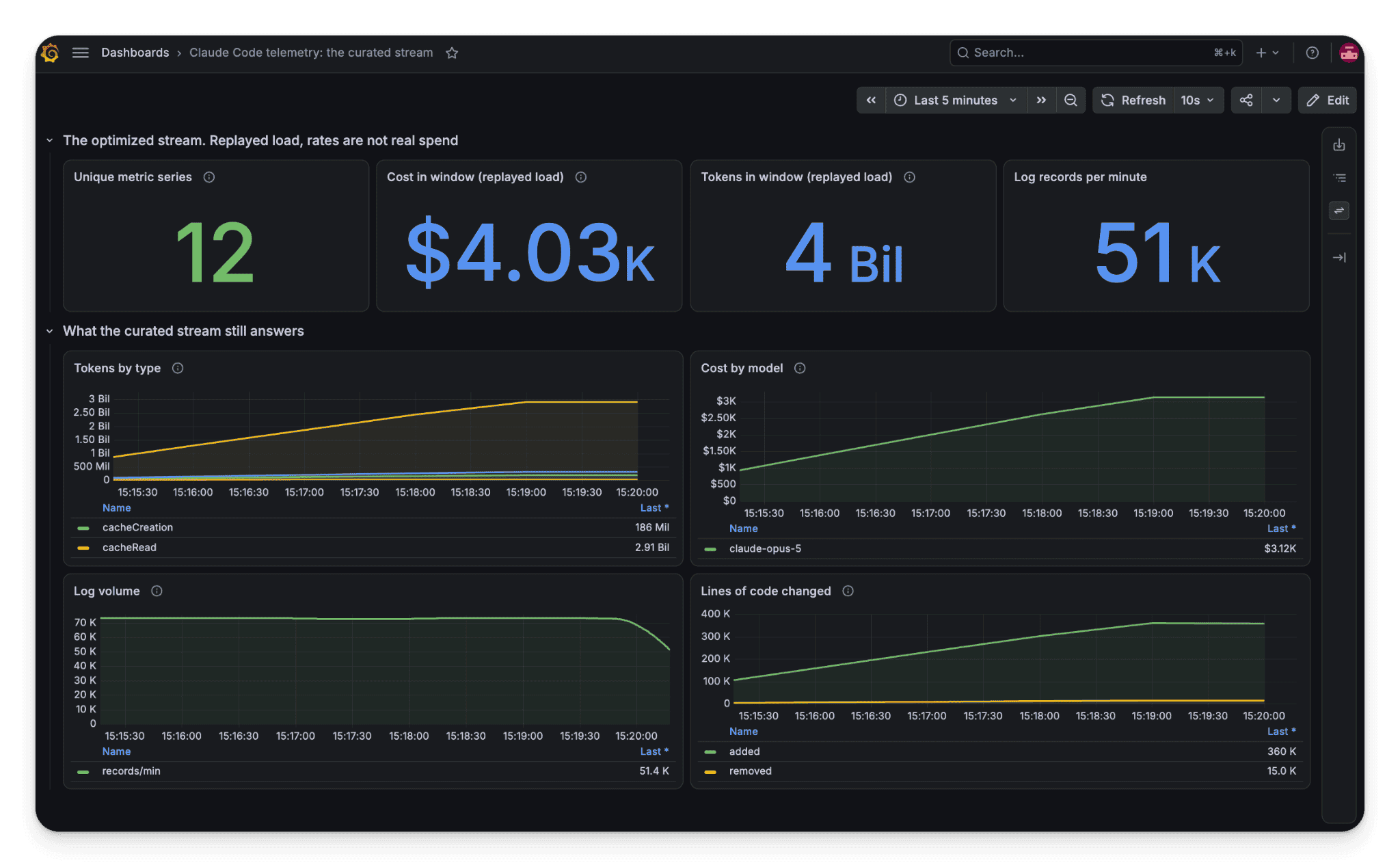Screen dimensions: 1400x867
Task: Collapse the curated stream still answers row
Action: click(49, 331)
